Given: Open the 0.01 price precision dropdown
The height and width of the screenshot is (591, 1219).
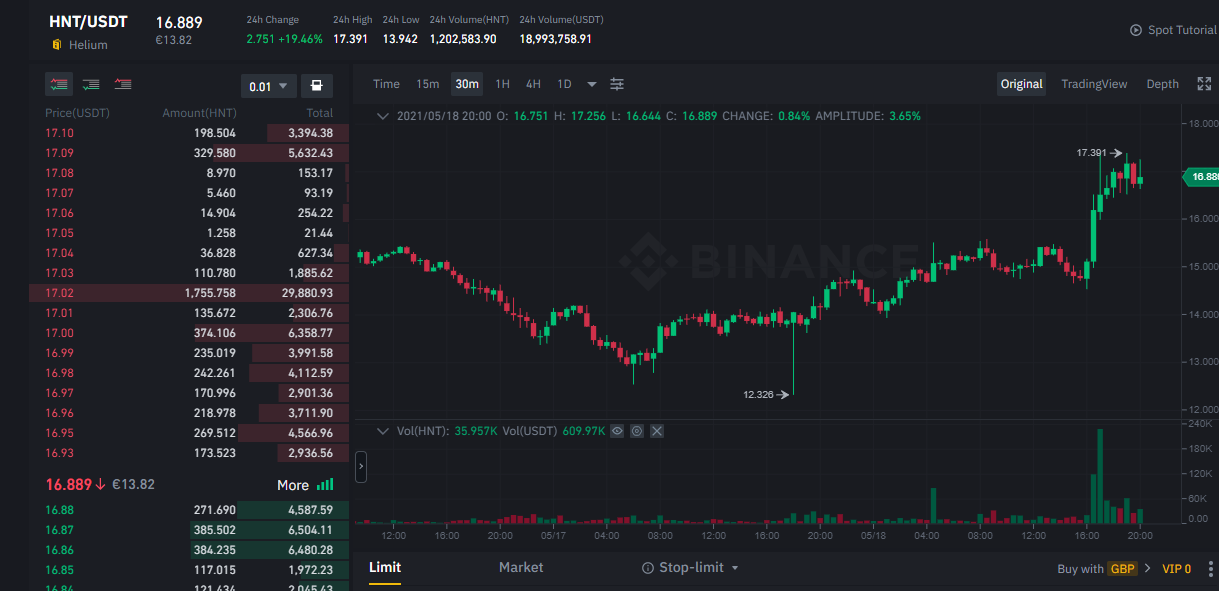Looking at the screenshot, I should click(x=269, y=86).
